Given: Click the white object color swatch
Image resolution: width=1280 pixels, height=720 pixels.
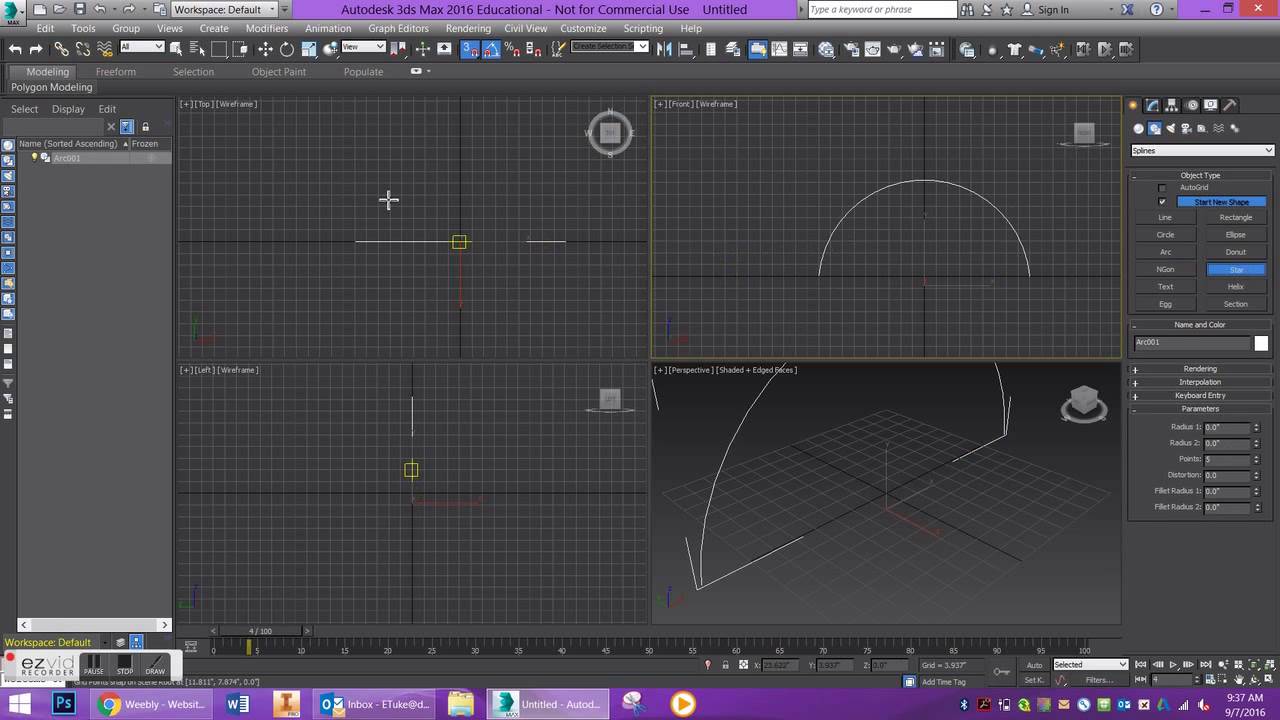Looking at the screenshot, I should point(1261,343).
